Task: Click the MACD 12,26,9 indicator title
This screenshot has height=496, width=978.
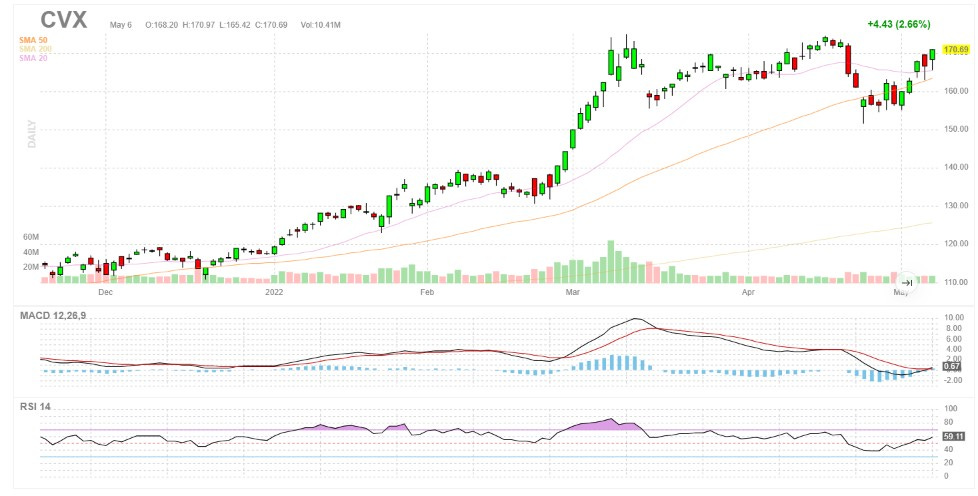Action: click(x=52, y=316)
